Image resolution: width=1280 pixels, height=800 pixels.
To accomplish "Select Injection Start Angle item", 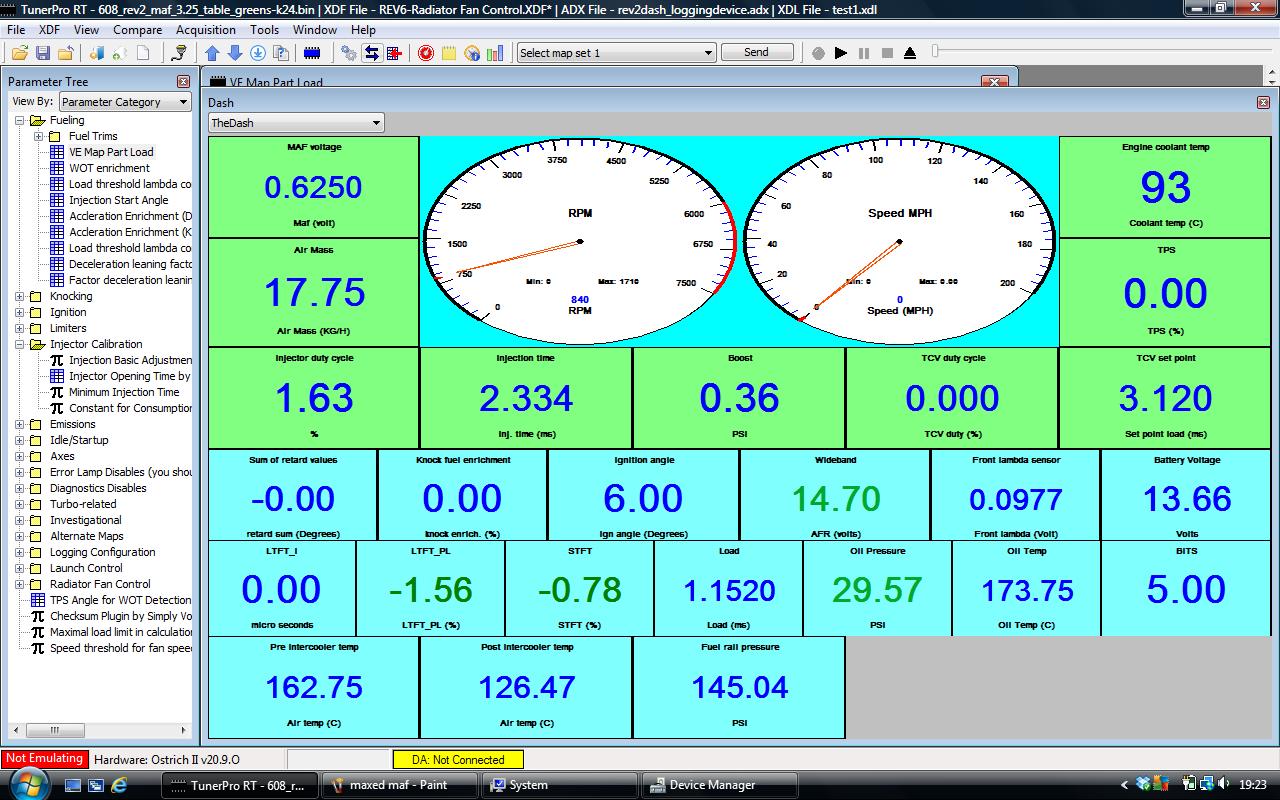I will (118, 200).
